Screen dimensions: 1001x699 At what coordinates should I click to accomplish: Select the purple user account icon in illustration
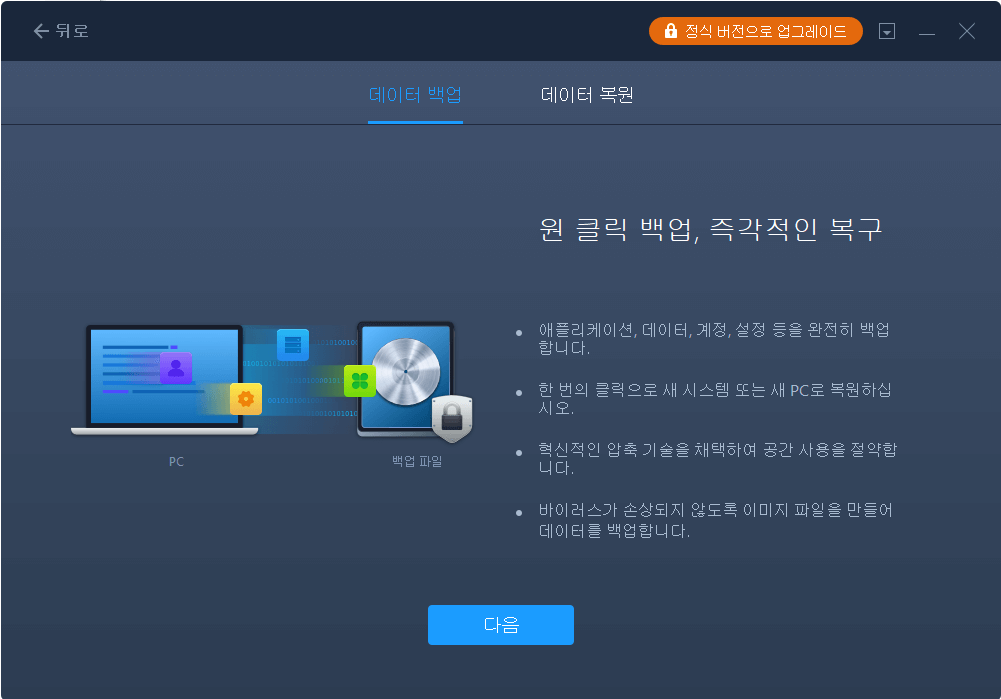pos(175,369)
